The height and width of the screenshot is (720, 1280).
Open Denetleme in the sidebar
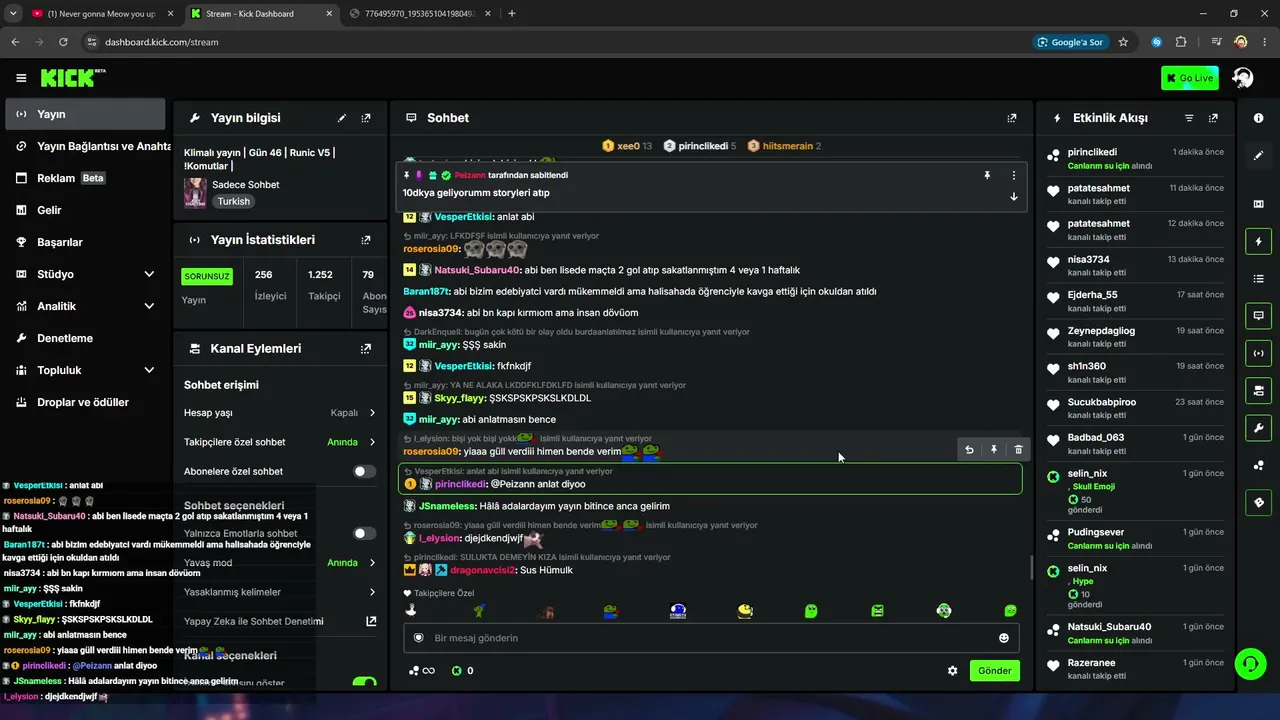pyautogui.click(x=86, y=338)
